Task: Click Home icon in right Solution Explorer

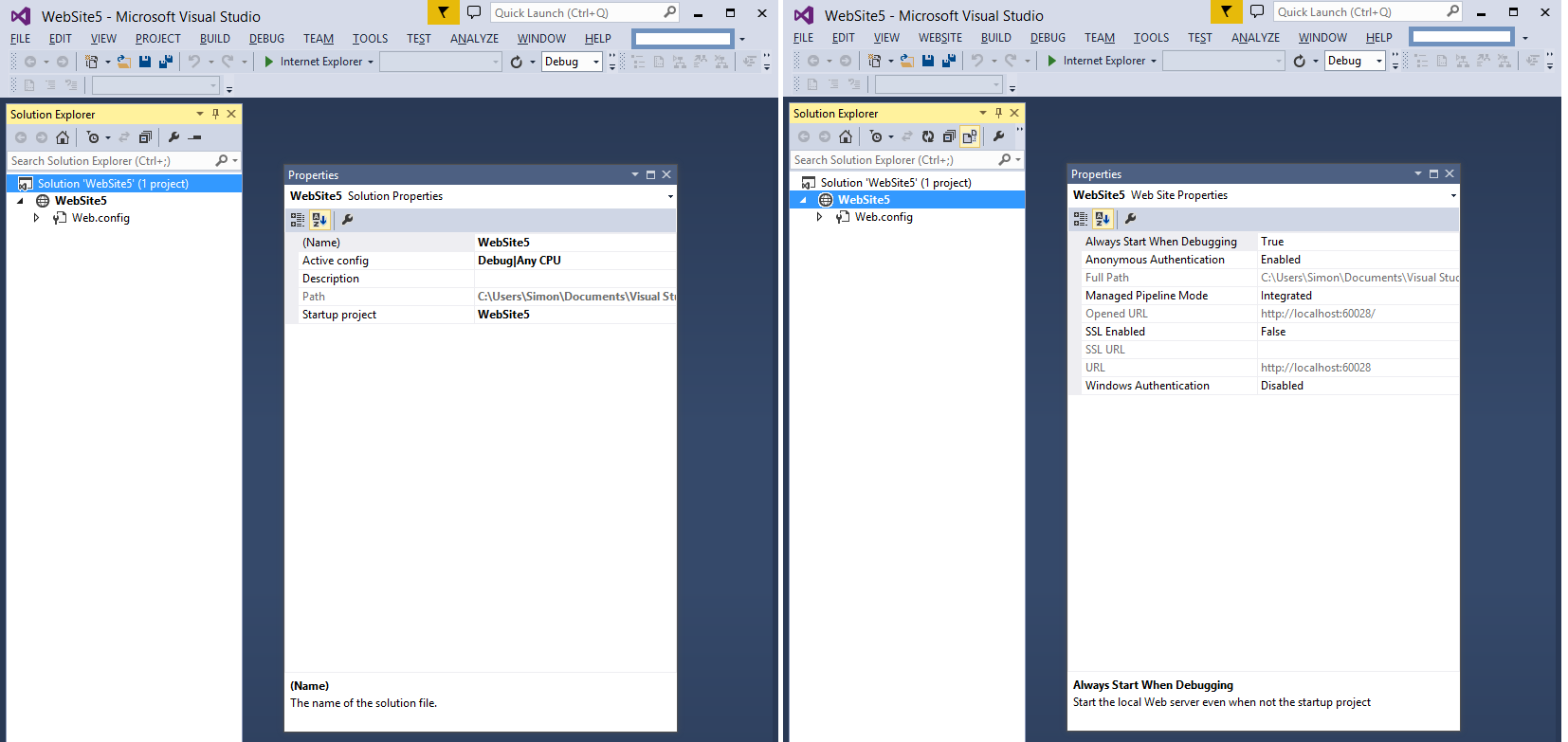Action: click(846, 136)
